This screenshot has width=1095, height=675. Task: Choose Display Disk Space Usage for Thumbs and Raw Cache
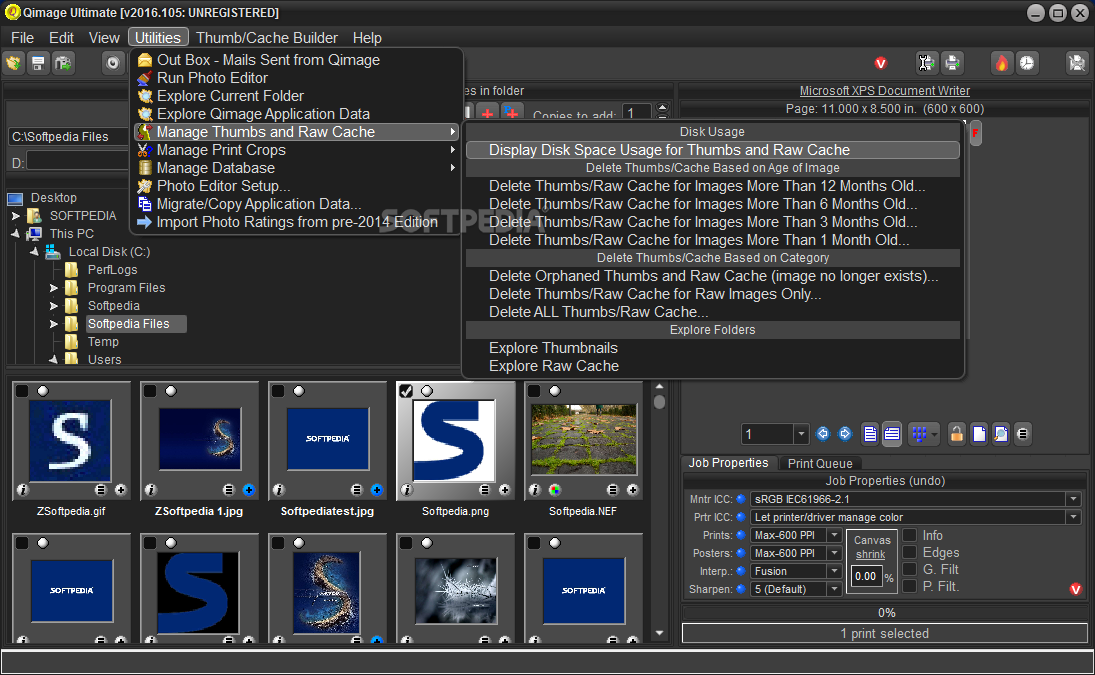(712, 150)
